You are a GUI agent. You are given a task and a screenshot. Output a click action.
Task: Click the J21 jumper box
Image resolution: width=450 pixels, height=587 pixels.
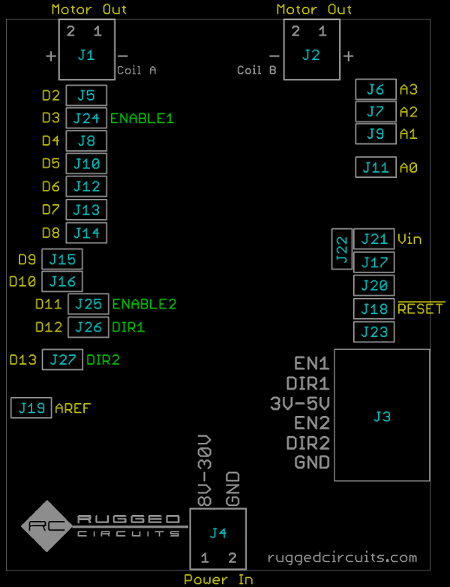tap(374, 239)
